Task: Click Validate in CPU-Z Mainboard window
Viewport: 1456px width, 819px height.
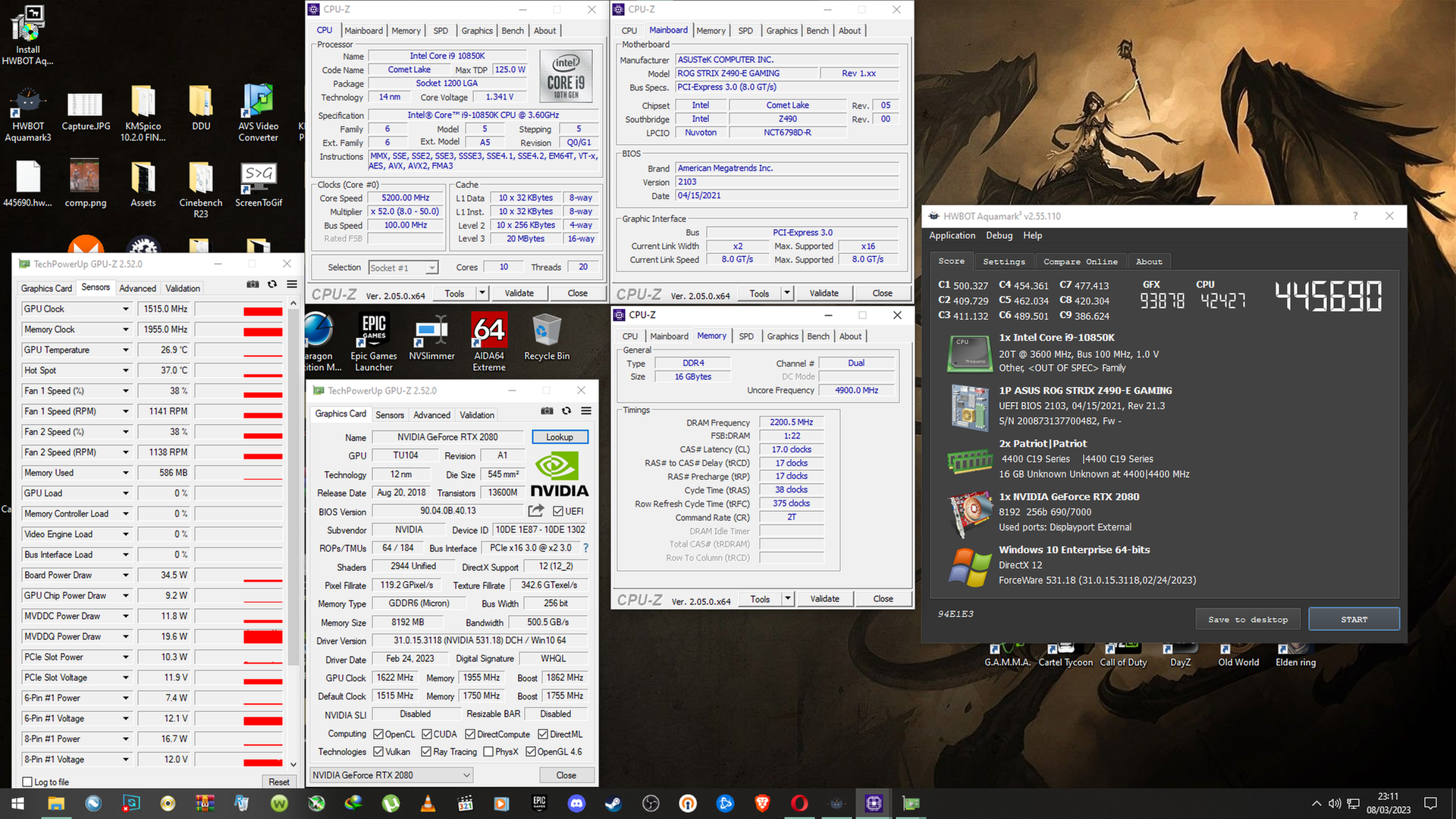Action: click(824, 293)
